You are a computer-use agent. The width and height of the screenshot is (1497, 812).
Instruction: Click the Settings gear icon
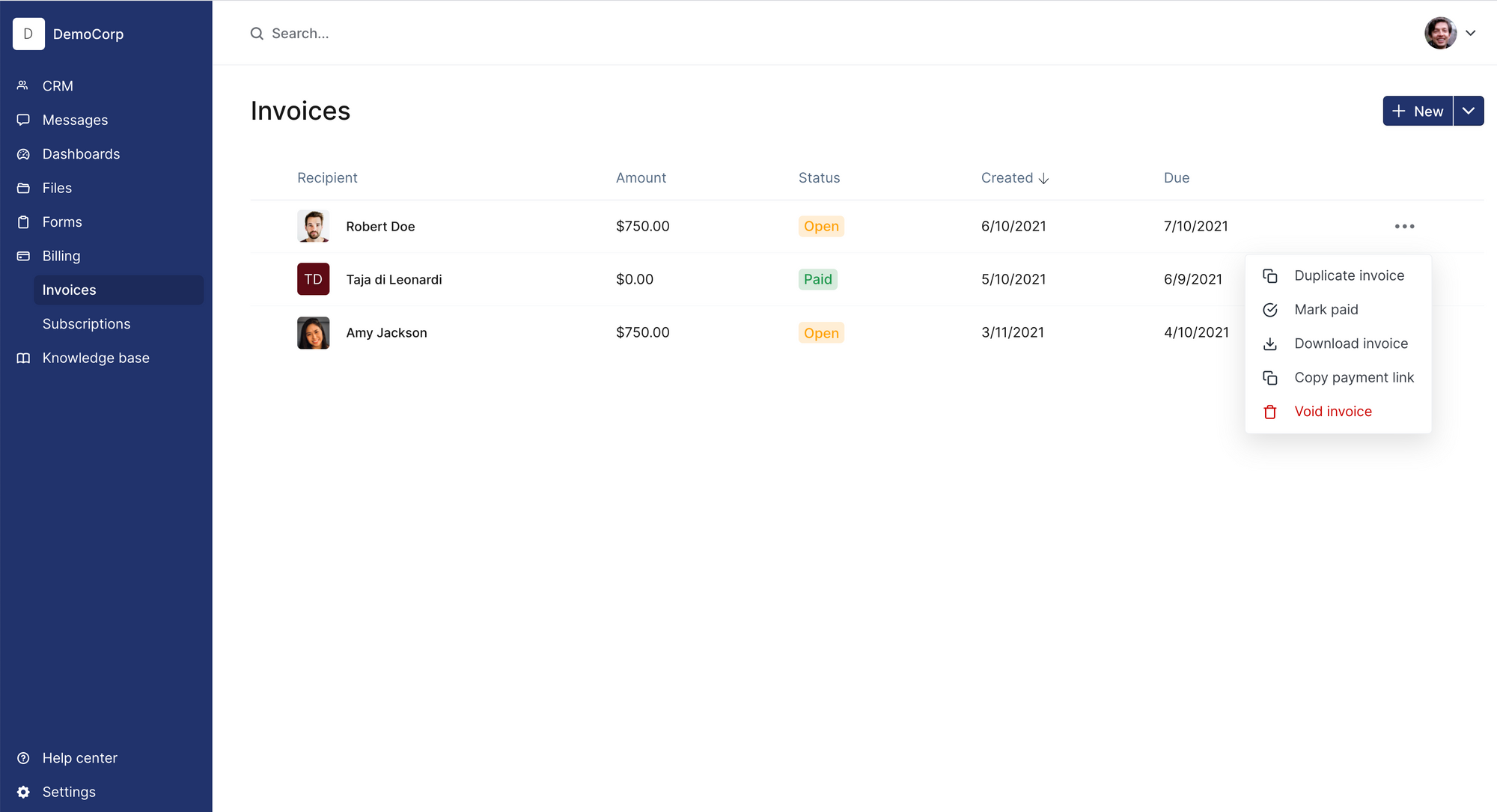click(x=23, y=792)
